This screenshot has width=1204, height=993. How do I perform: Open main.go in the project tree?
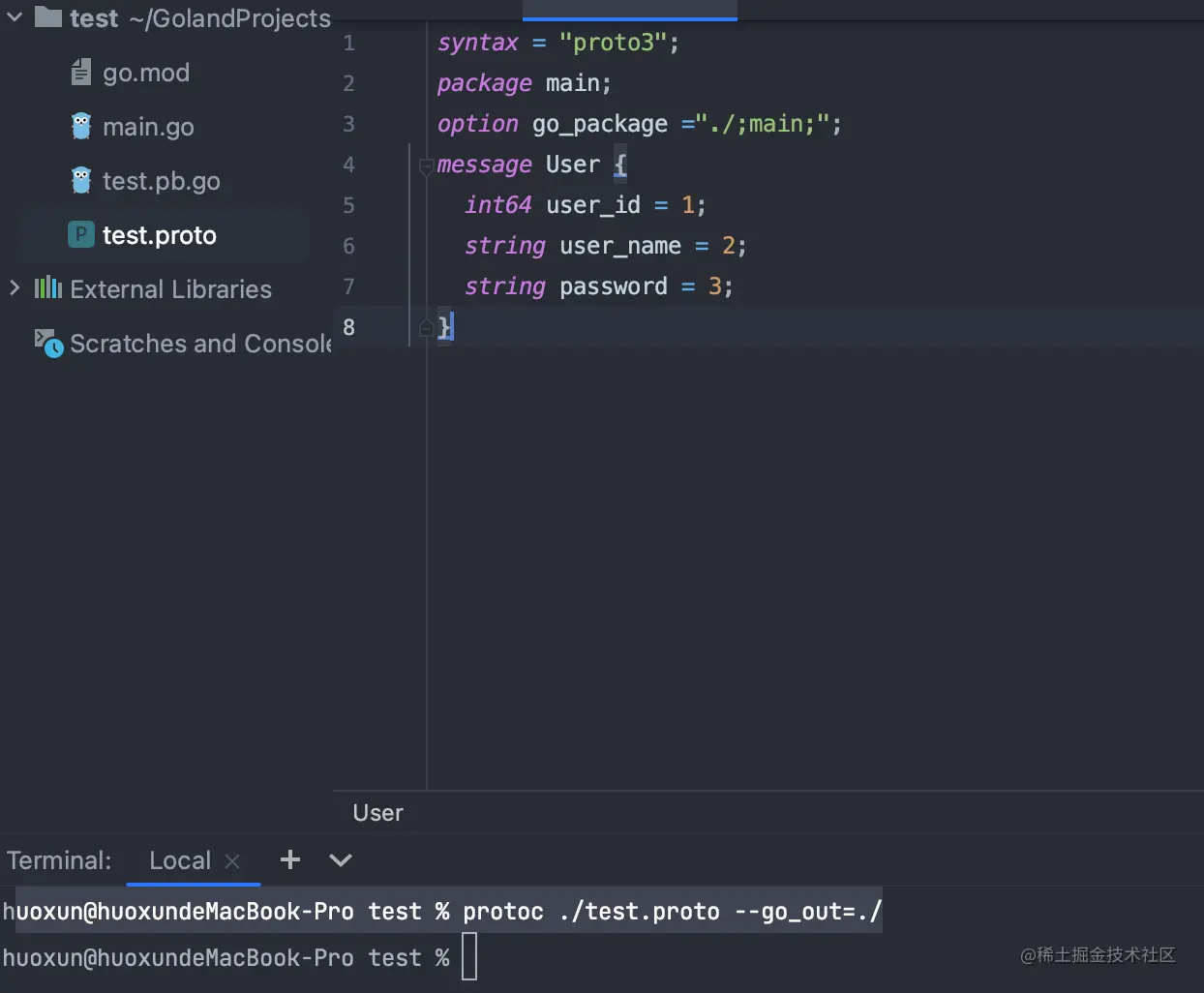[148, 127]
